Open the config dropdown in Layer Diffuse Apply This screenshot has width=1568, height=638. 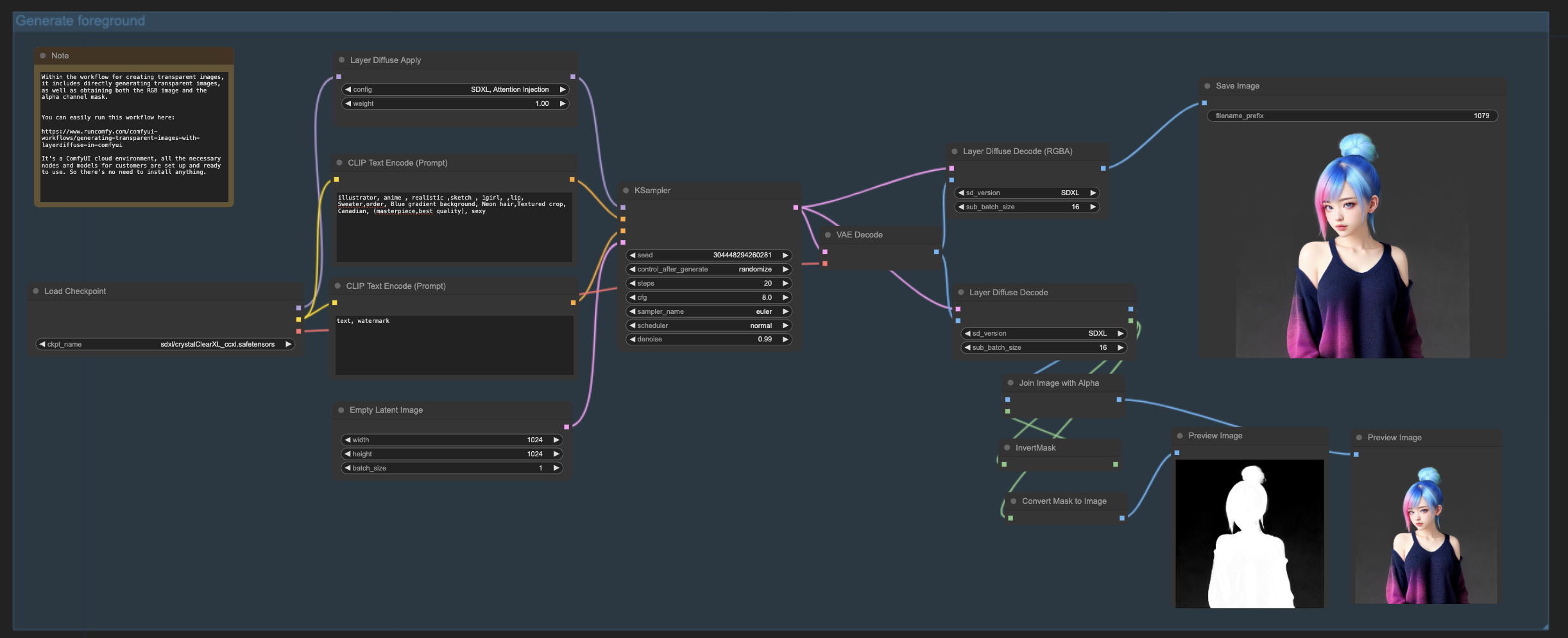[x=456, y=90]
